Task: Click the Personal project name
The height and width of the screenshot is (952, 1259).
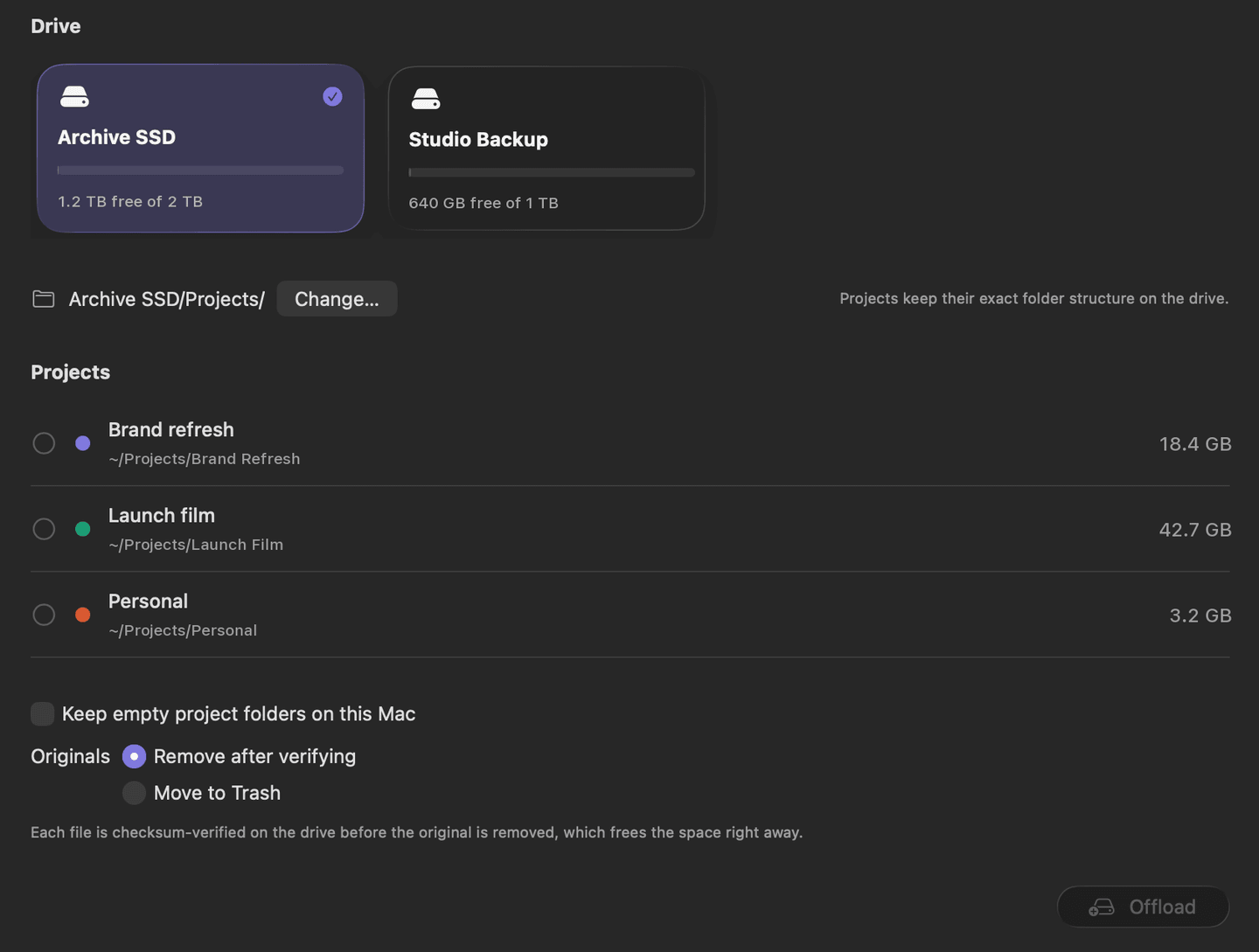Action: [x=148, y=601]
